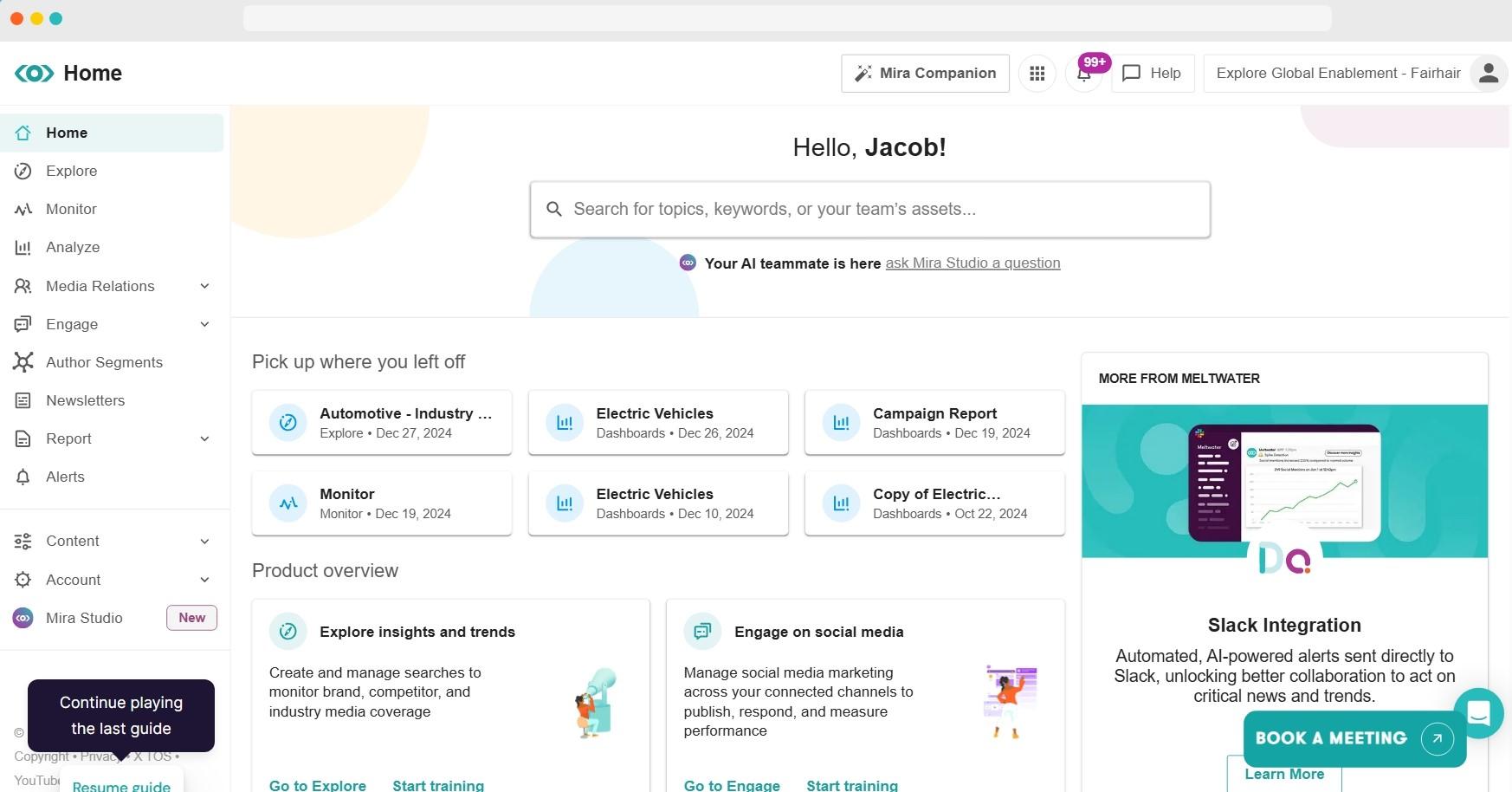Click the Newsletters icon in sidebar
The height and width of the screenshot is (792, 1512).
click(23, 400)
